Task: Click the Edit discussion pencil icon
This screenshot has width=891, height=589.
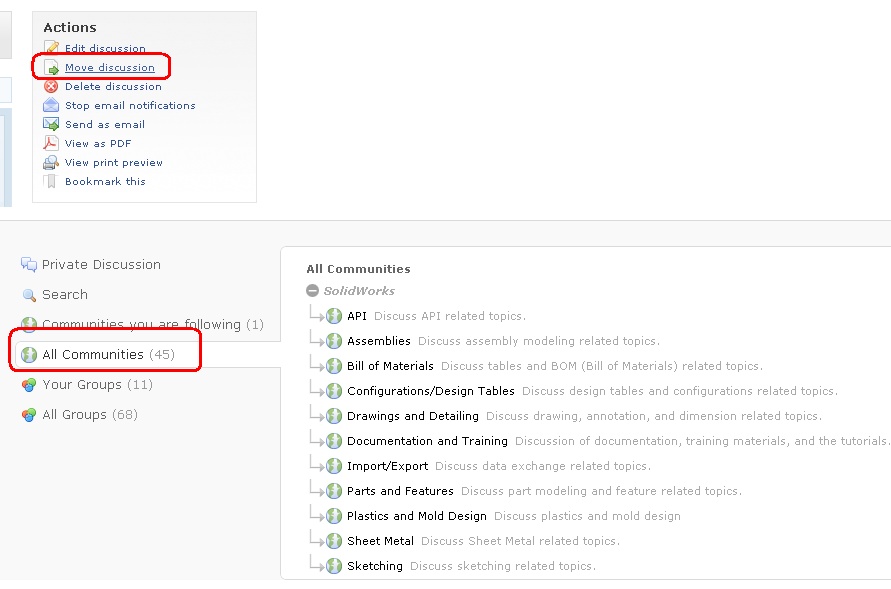Action: point(51,48)
